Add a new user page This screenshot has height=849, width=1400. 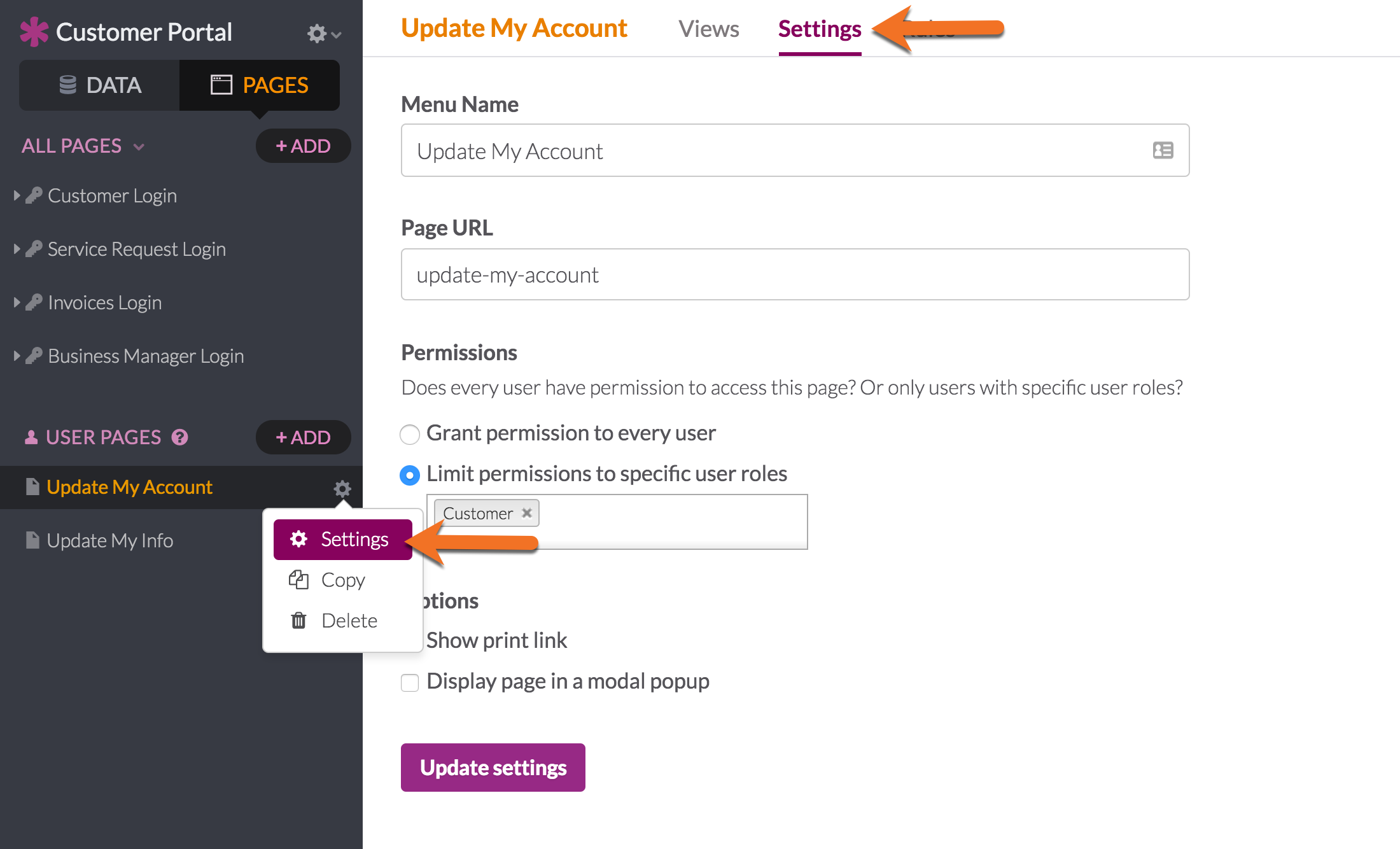click(x=303, y=437)
